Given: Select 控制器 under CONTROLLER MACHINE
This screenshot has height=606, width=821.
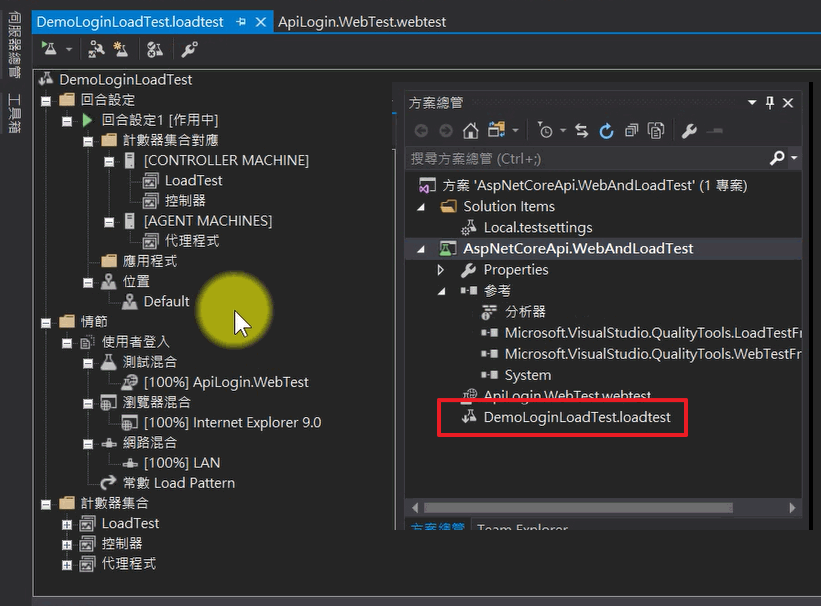Looking at the screenshot, I should click(185, 201).
